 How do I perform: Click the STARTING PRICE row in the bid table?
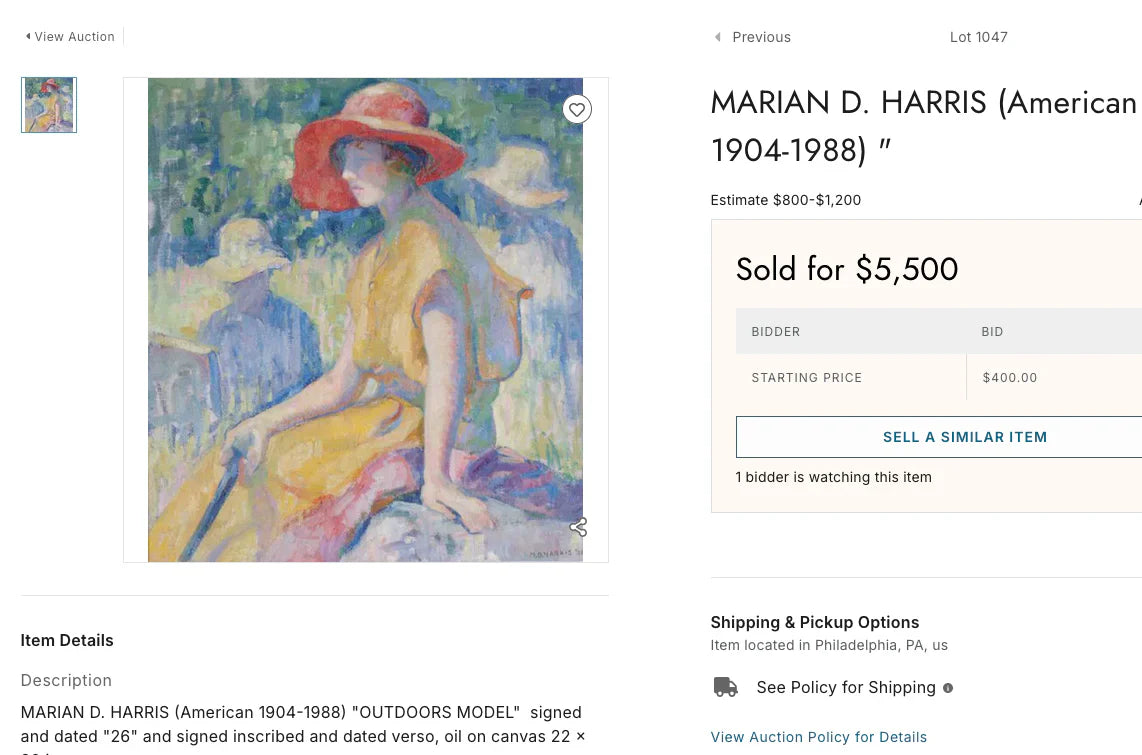point(806,377)
